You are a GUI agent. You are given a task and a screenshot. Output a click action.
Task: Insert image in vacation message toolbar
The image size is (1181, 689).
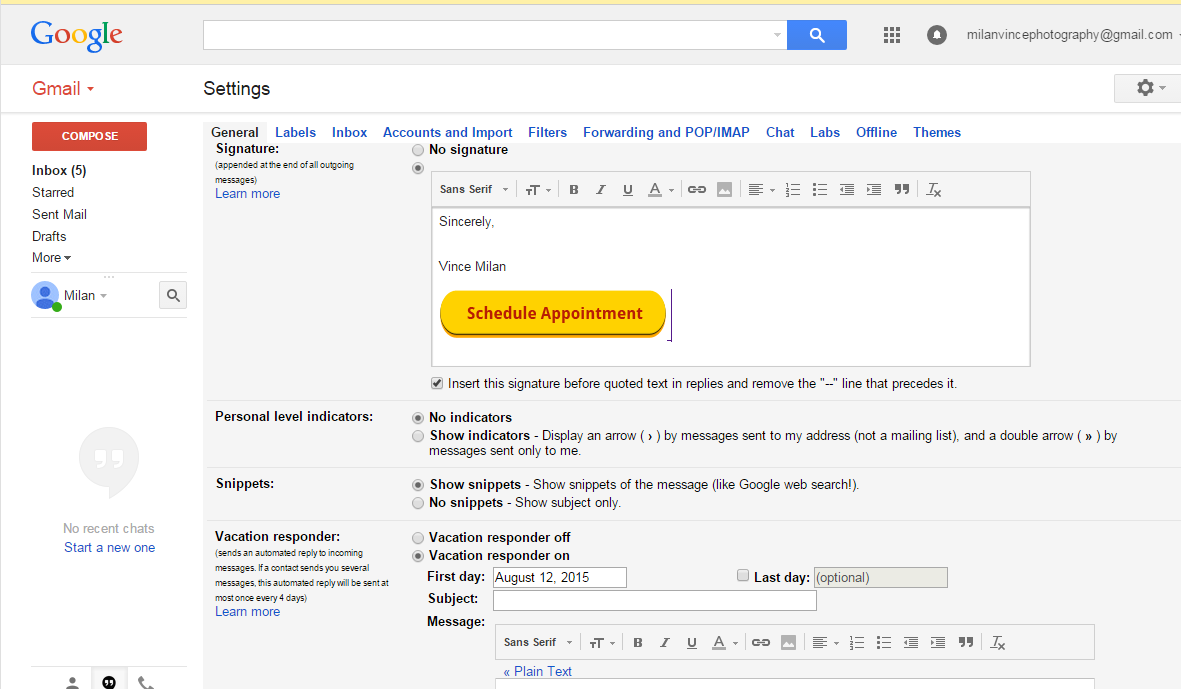(788, 642)
